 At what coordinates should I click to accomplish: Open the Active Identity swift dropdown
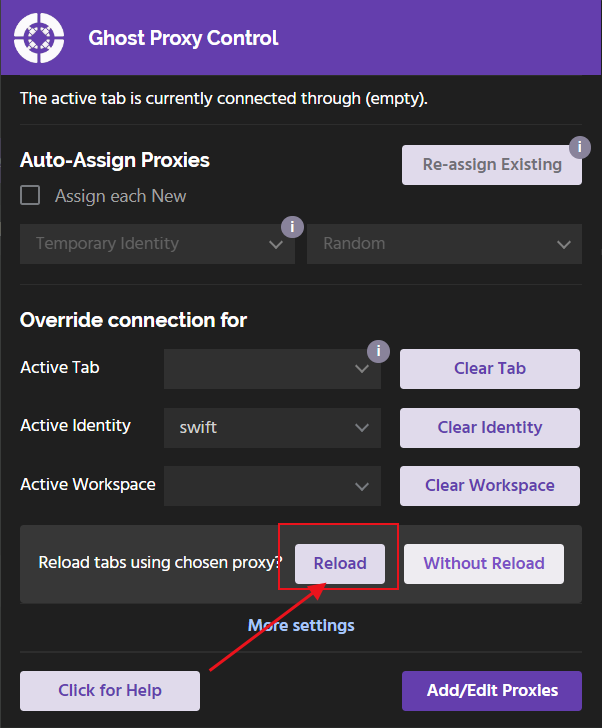pos(272,428)
